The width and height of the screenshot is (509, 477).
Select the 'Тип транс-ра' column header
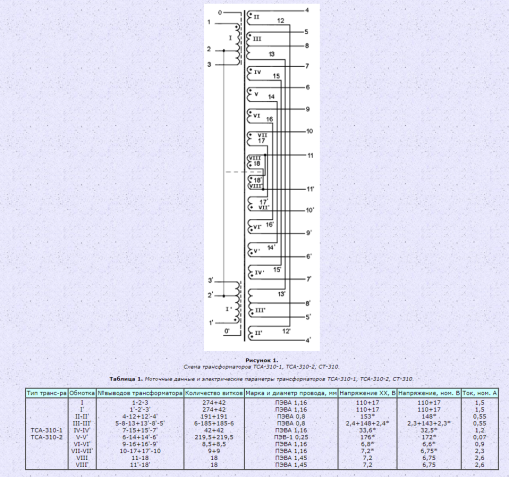(47, 393)
